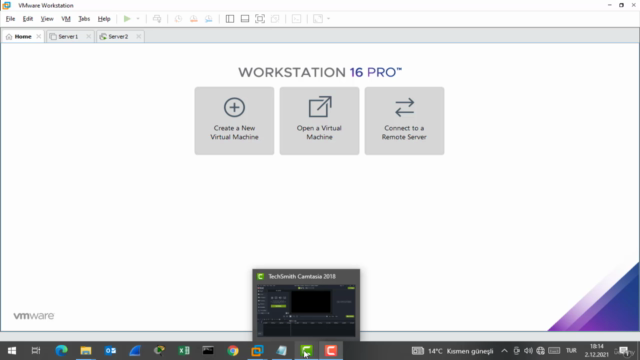Click the green Camtasia taskbar icon

pyautogui.click(x=306, y=351)
